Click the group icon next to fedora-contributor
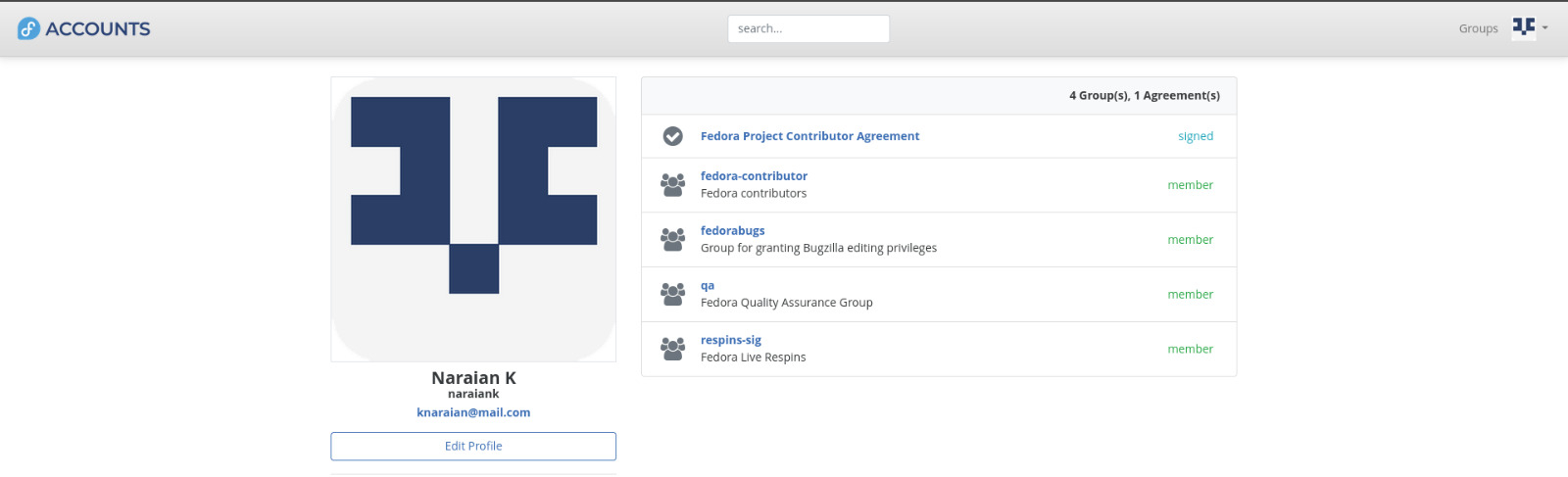Screen dimensions: 1568x477 [672, 185]
